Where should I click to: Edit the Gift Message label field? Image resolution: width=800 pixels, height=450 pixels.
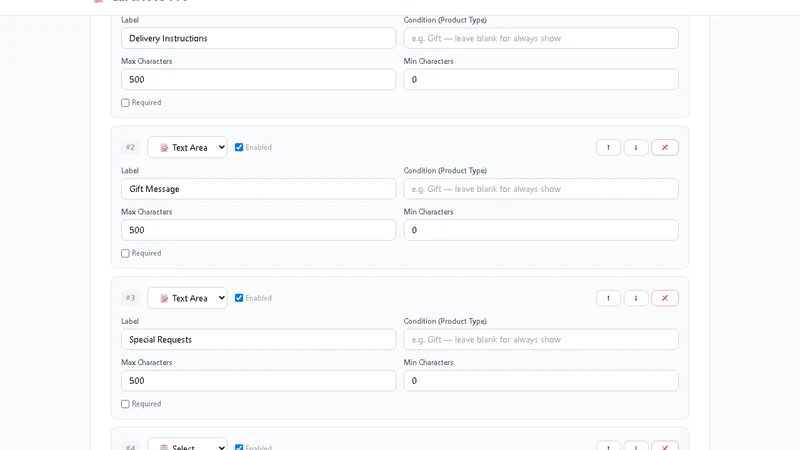coord(258,189)
